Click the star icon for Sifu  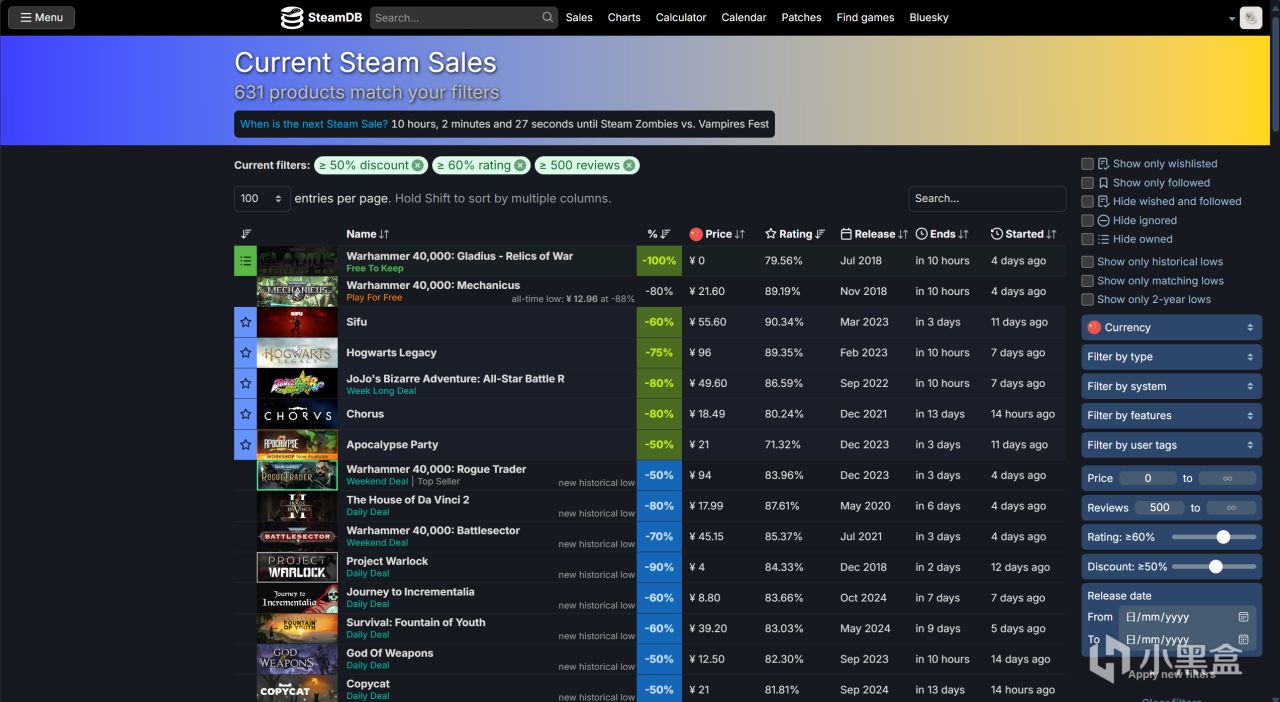(x=245, y=322)
